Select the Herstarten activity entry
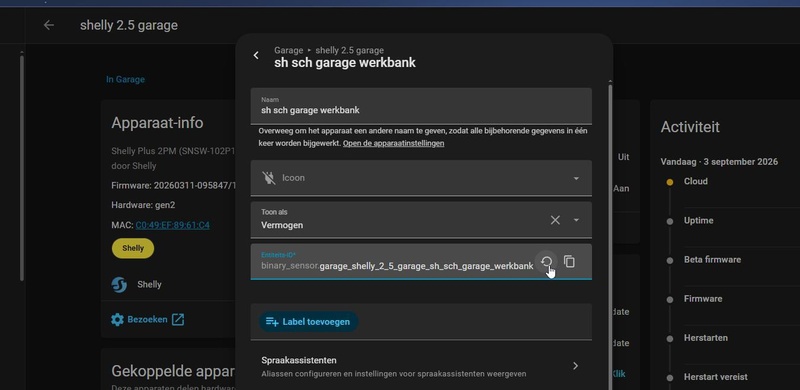 point(706,338)
